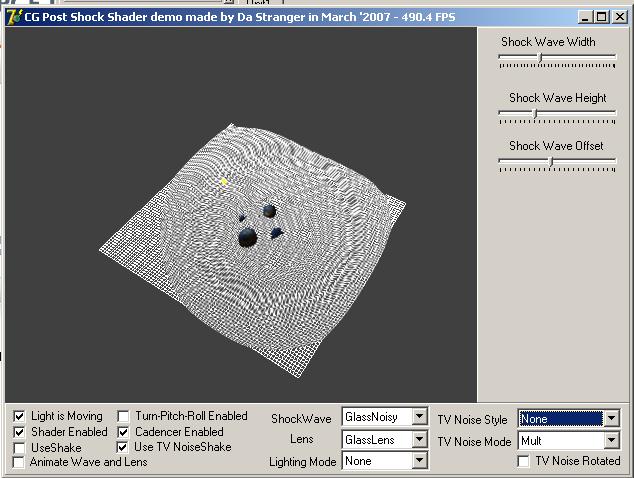Enable the UseShake checkbox
Image resolution: width=634 pixels, height=478 pixels.
click(x=19, y=448)
